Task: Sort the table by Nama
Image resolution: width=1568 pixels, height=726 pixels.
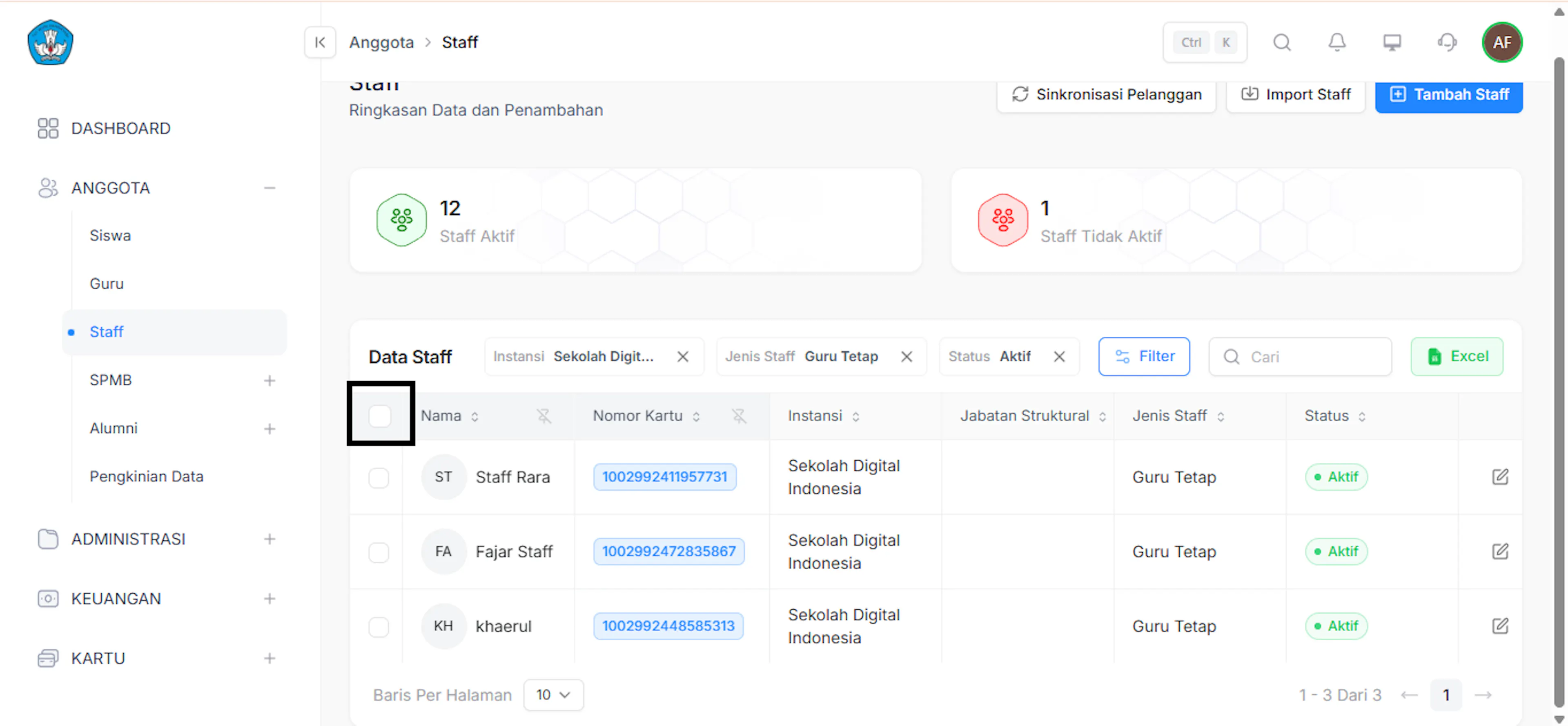Action: coord(475,416)
